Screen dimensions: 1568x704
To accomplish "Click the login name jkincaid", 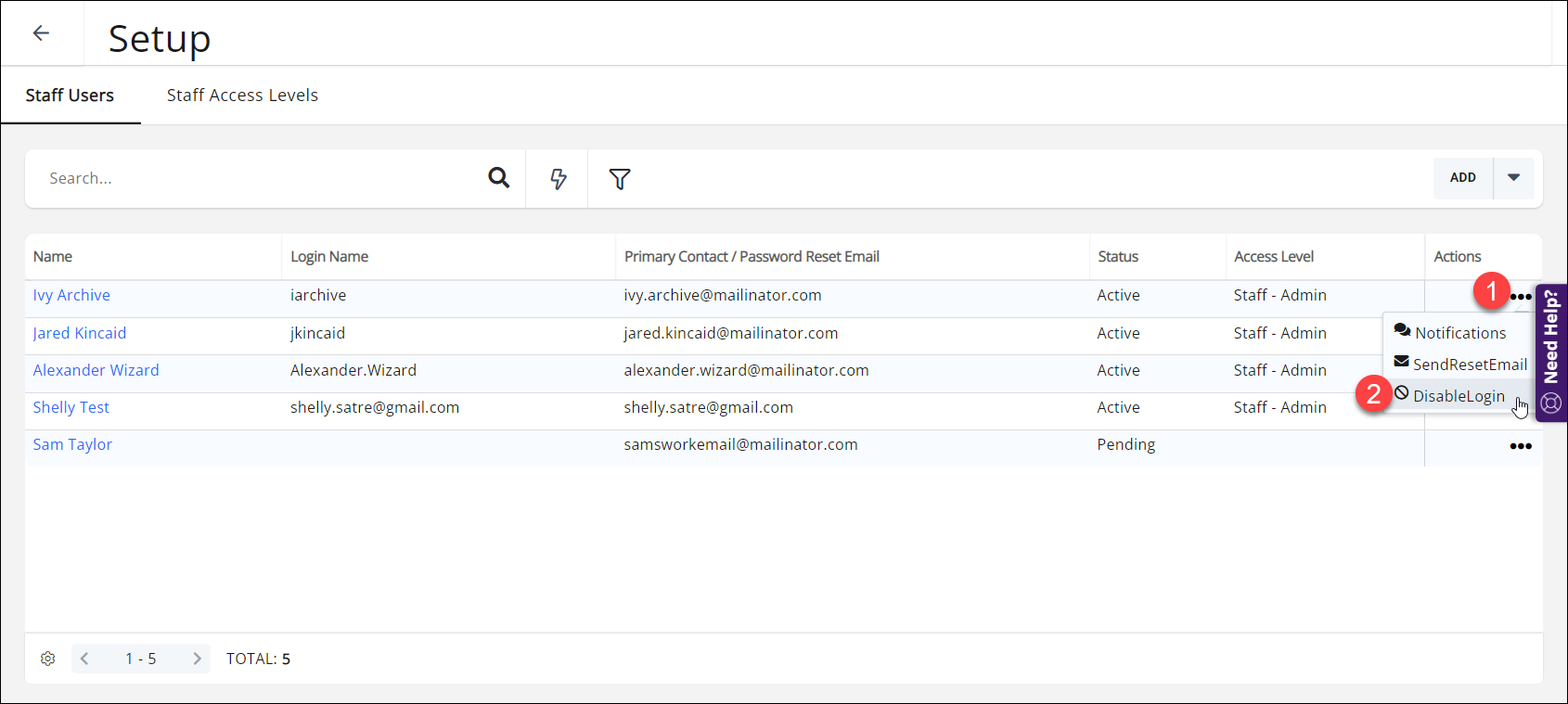I will tap(317, 333).
